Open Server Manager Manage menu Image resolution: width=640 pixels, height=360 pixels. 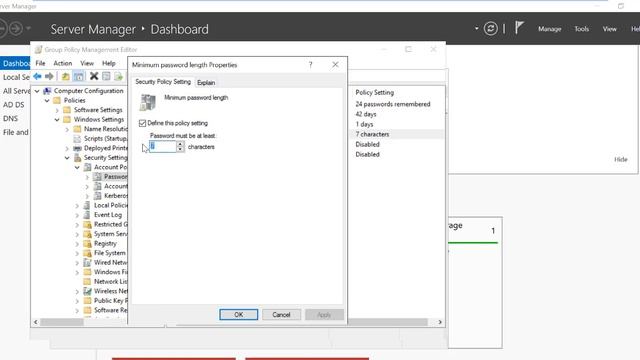click(x=549, y=29)
